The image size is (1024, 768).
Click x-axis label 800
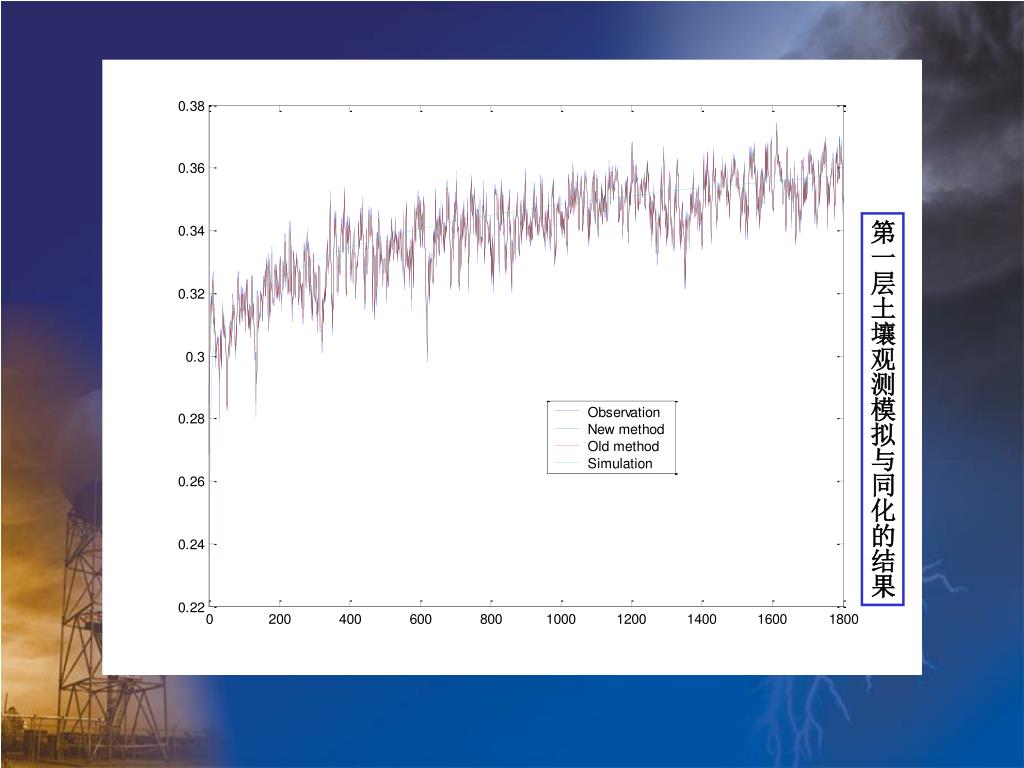coord(491,619)
